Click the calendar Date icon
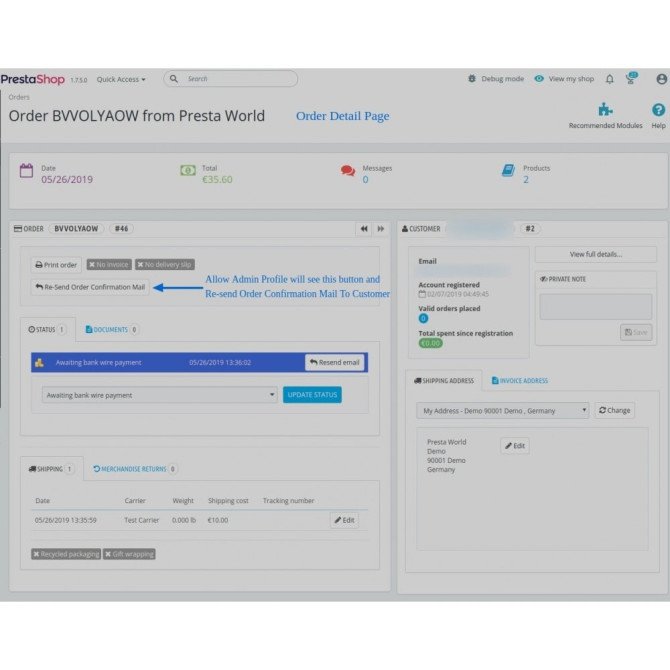 tap(26, 170)
